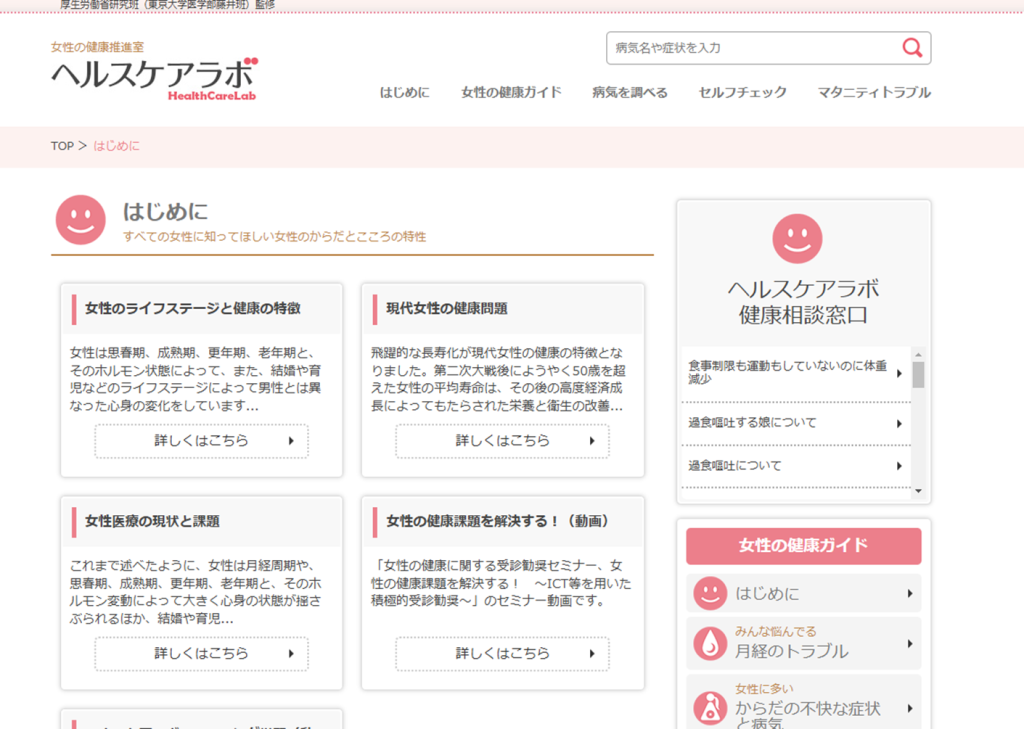Click the search magnifier icon
This screenshot has height=729, width=1024.
[x=912, y=48]
